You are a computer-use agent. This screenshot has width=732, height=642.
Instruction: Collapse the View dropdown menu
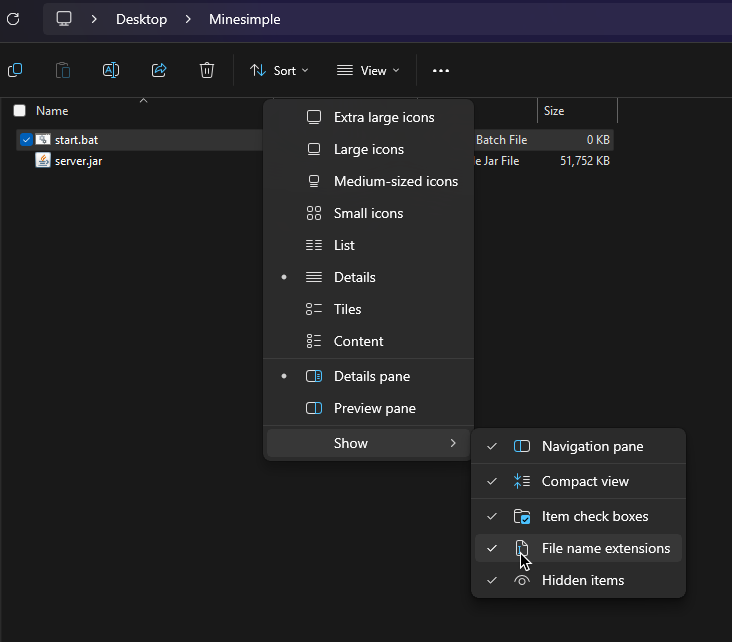[368, 71]
